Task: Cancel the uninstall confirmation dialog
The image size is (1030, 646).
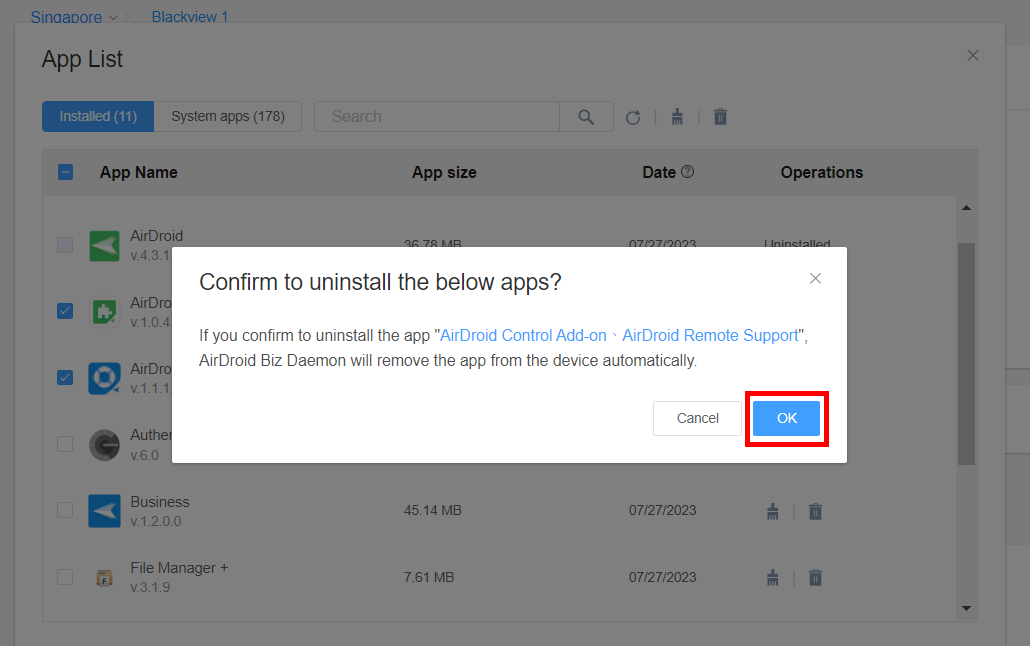Action: 697,418
